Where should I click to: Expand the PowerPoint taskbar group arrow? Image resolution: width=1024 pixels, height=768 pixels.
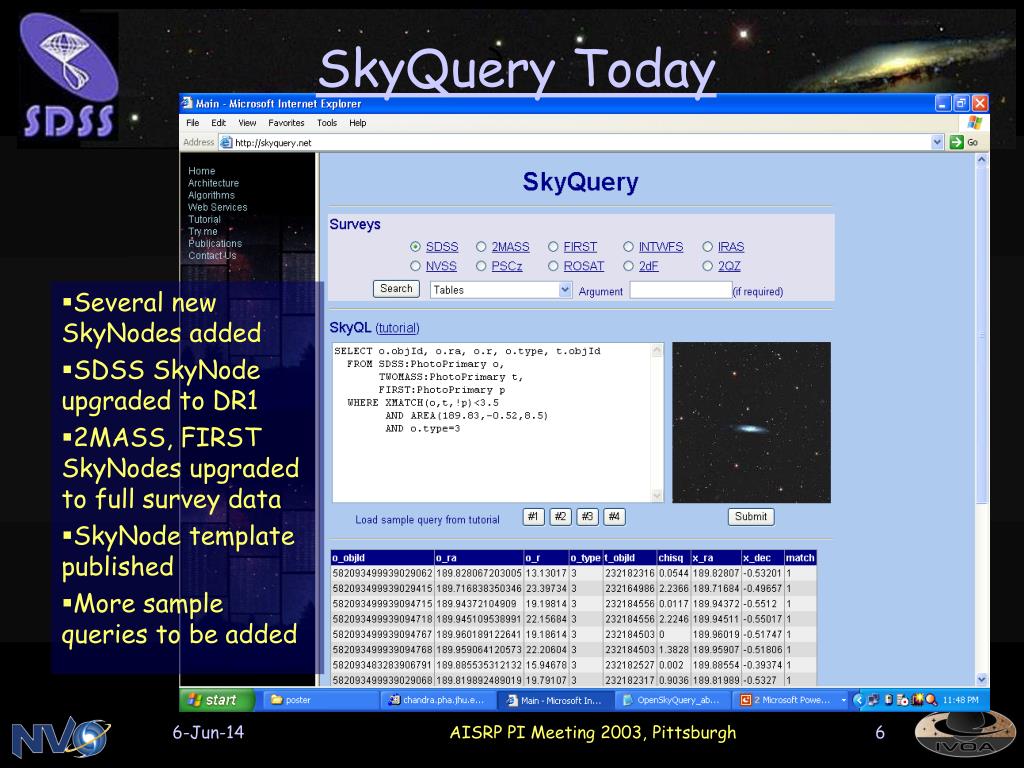point(843,700)
